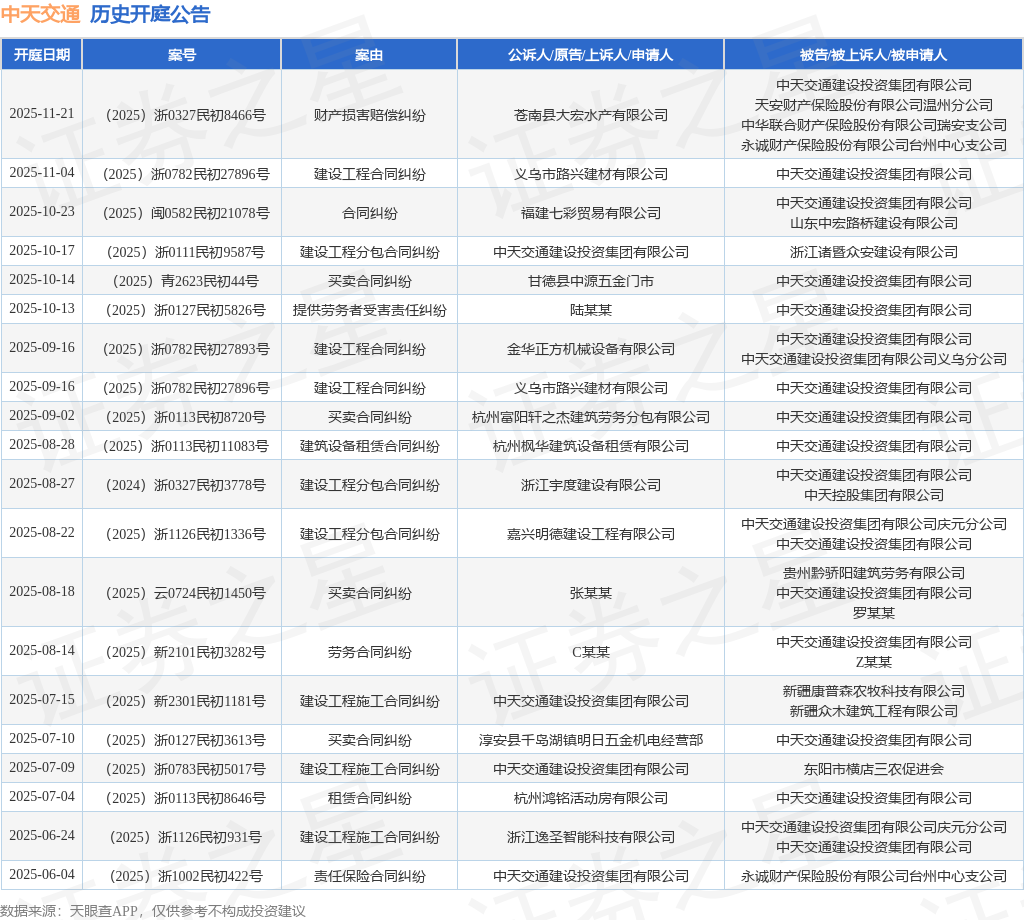
Task: Click plaintiff 杭州鸿铭活动房有限公司
Action: click(590, 799)
